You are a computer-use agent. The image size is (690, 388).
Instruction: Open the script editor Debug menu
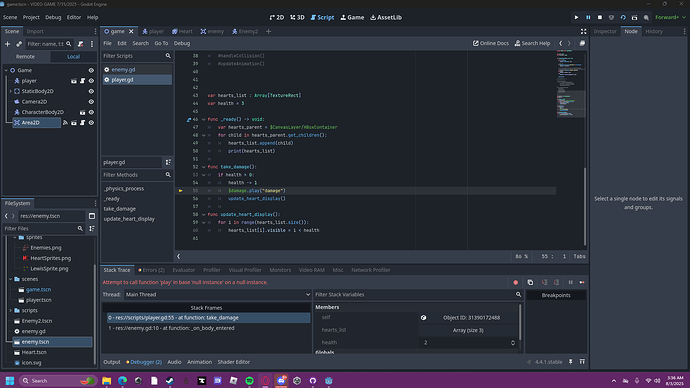[x=182, y=43]
